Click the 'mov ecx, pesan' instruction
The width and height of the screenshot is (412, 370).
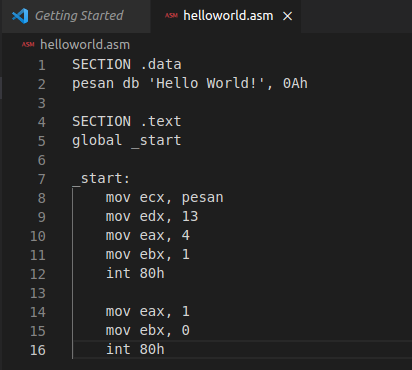[x=165, y=197]
